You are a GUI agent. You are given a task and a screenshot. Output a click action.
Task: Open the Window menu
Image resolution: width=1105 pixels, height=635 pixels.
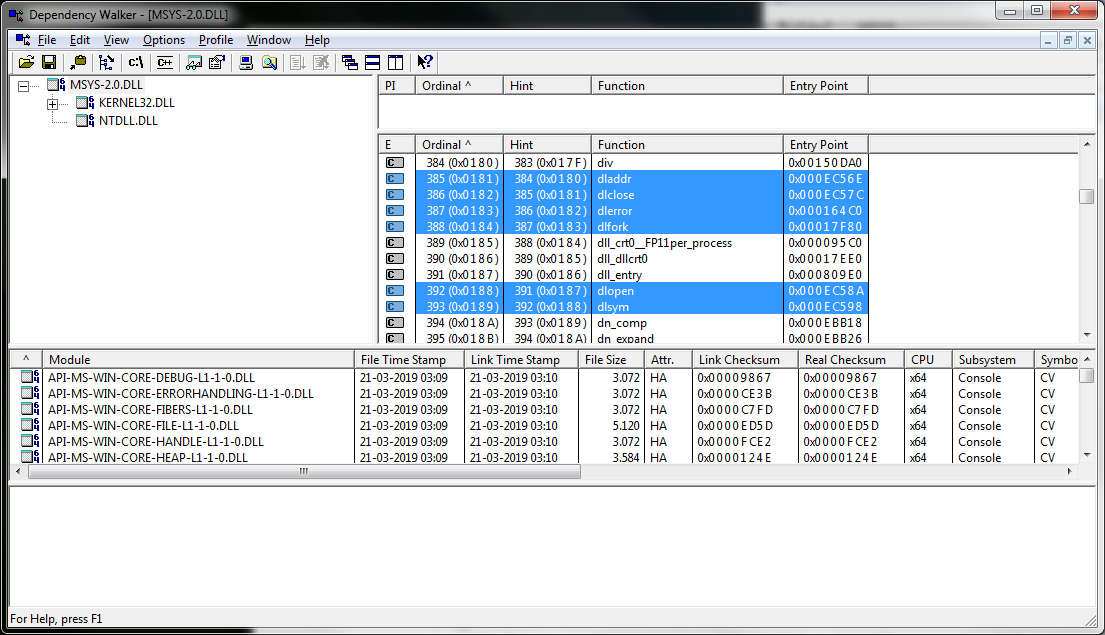coord(268,40)
